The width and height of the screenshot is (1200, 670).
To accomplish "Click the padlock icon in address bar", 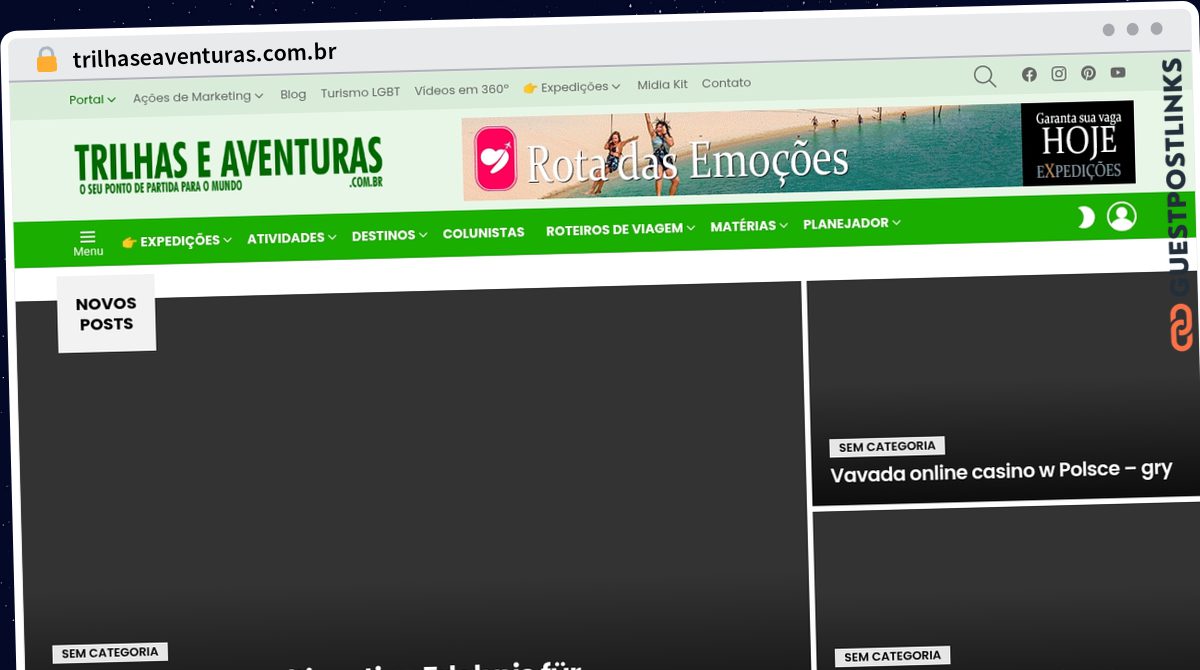I will [46, 59].
